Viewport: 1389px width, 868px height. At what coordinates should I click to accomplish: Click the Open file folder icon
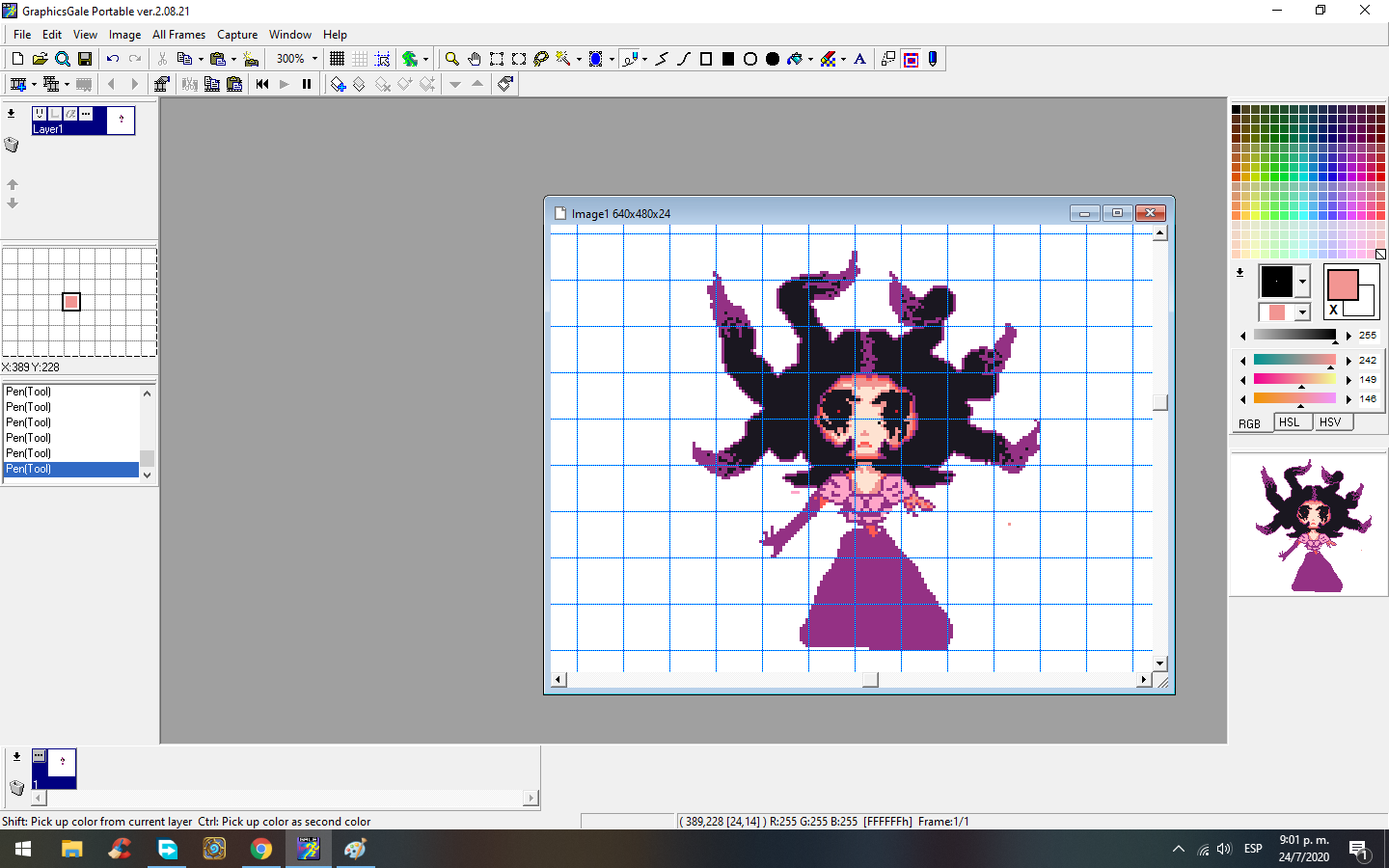40,59
